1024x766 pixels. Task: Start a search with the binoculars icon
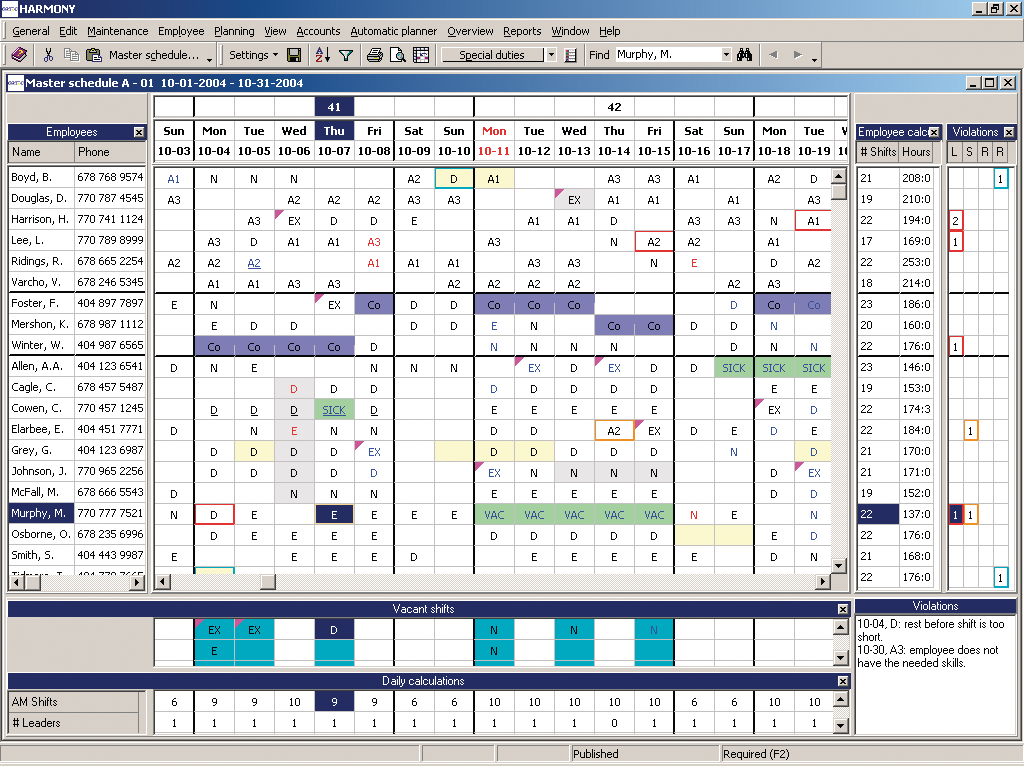(745, 55)
